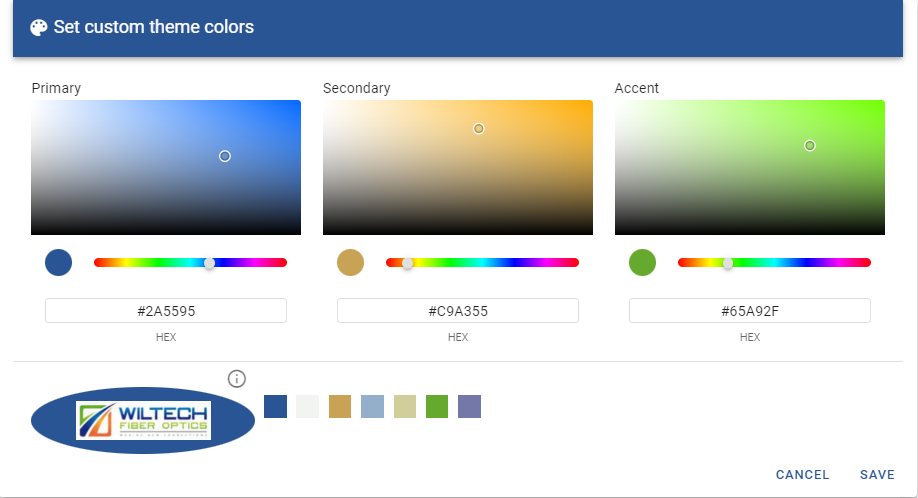The image size is (918, 498).
Task: Select the light blue suggested color swatch
Action: [x=372, y=406]
